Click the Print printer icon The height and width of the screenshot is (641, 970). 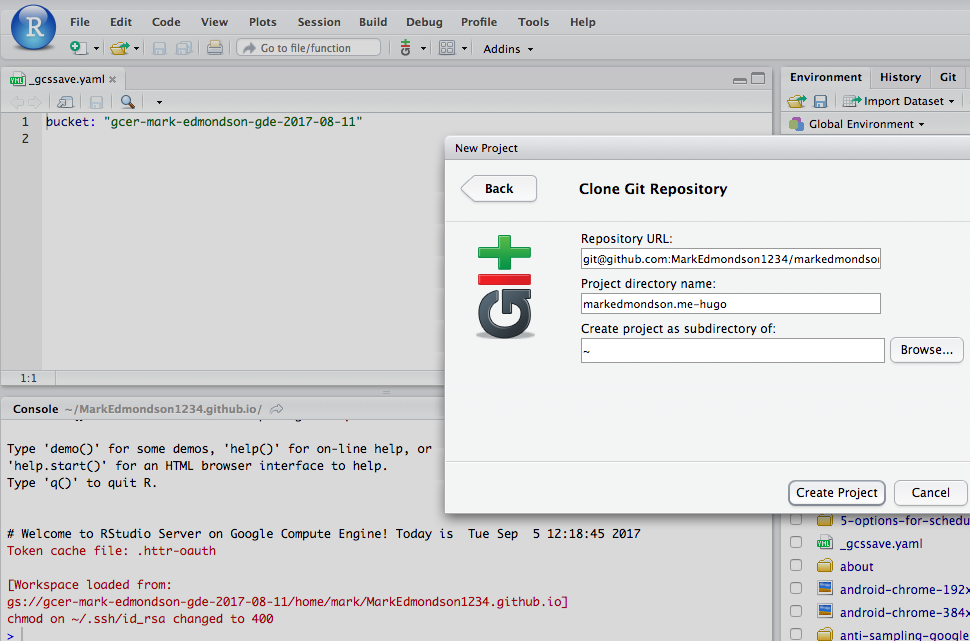[x=215, y=48]
